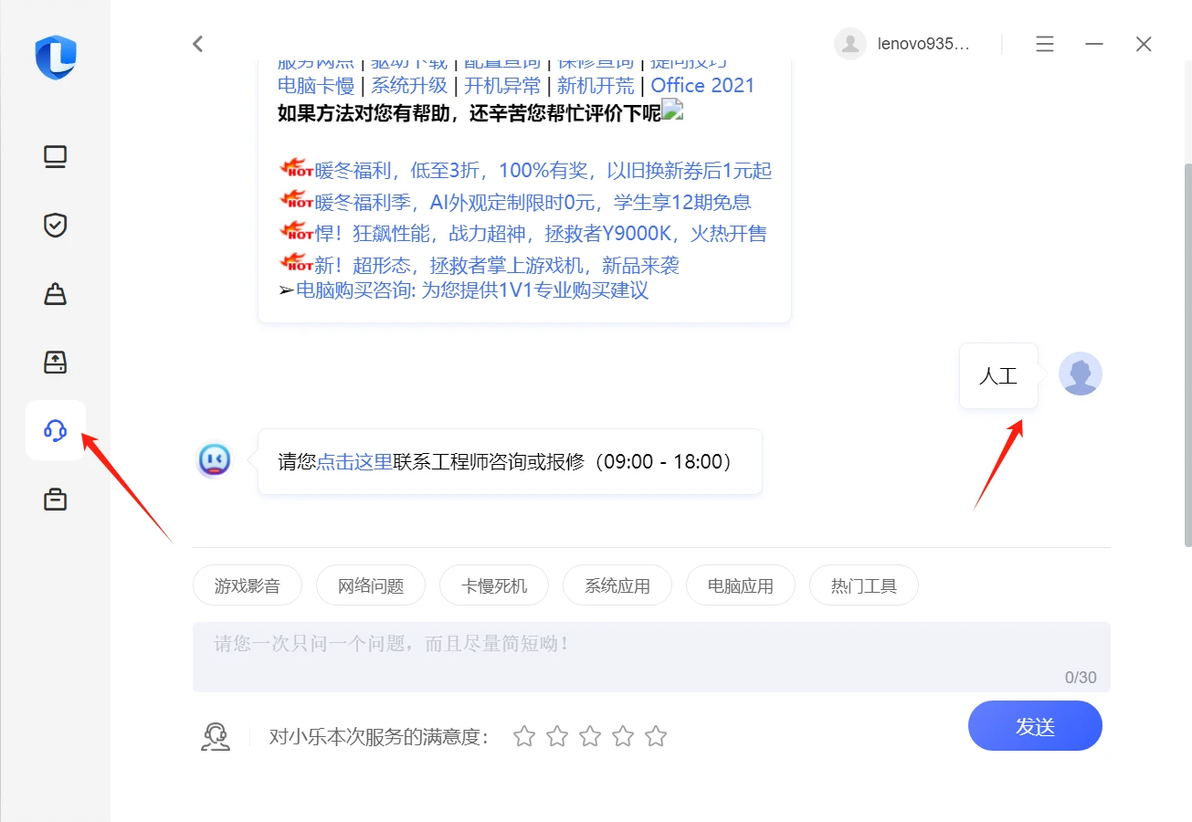Open the 拯救者掌上游戏机 new product link
Viewport: 1192px width, 822px height.
(x=496, y=265)
